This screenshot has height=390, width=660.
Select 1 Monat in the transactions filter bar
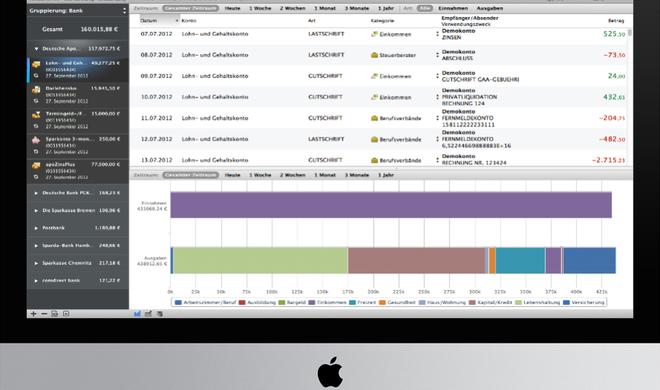(x=325, y=8)
